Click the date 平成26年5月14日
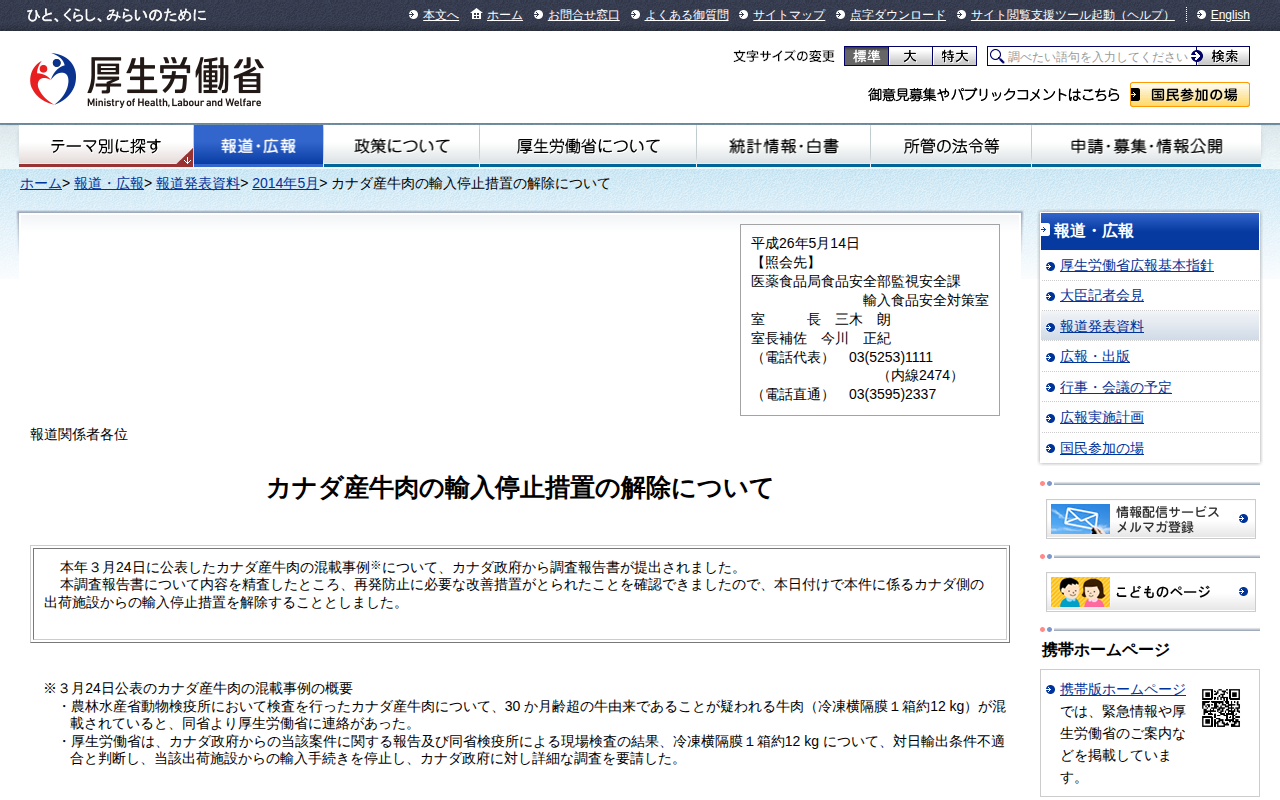Viewport: 1280px width, 800px height. point(805,243)
